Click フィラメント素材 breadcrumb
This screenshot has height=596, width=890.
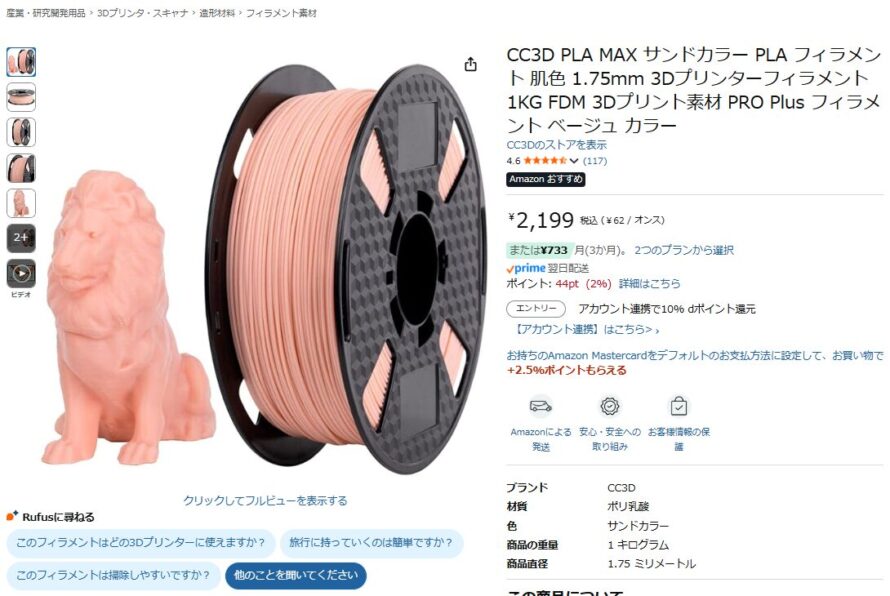281,13
